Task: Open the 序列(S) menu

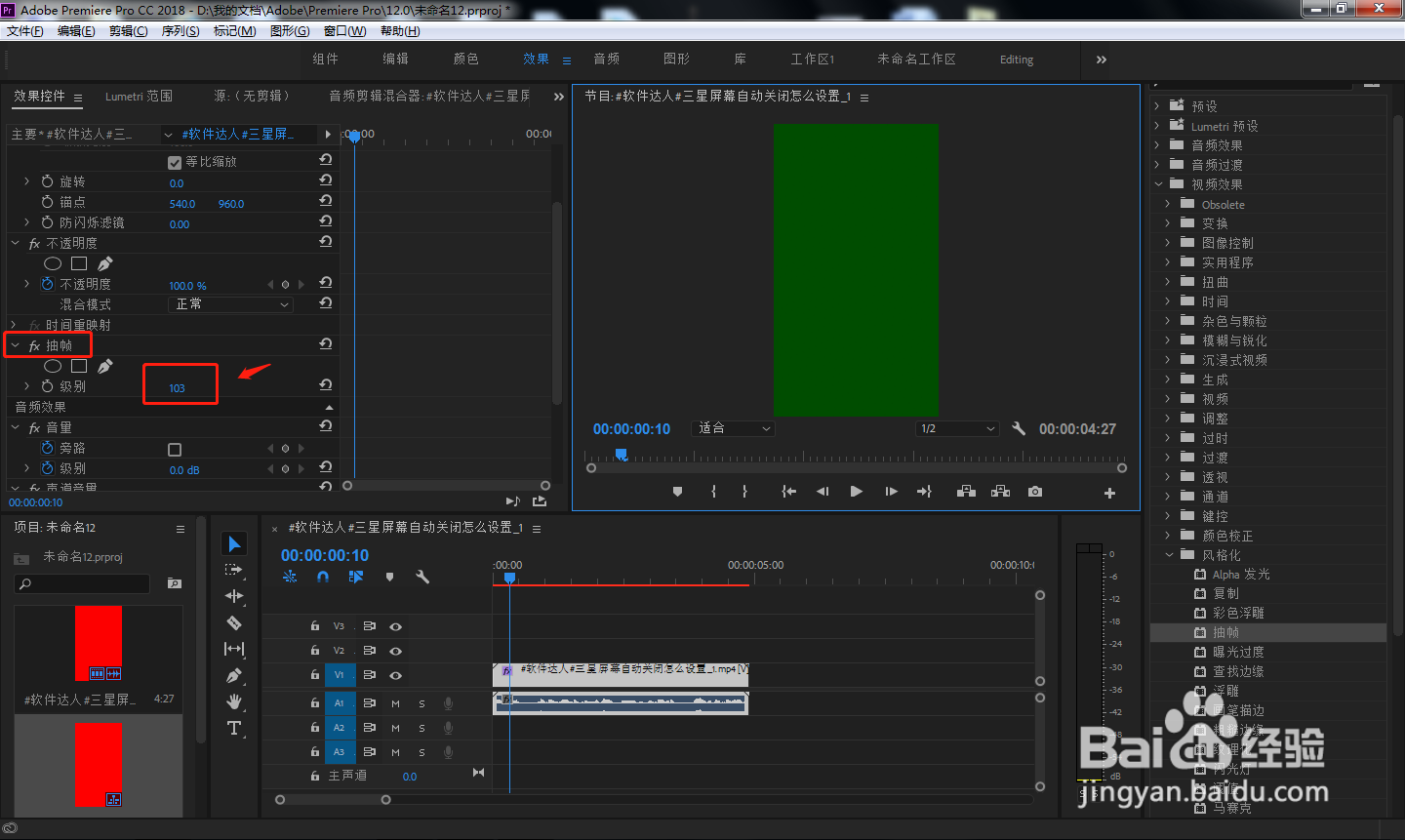Action: coord(181,31)
